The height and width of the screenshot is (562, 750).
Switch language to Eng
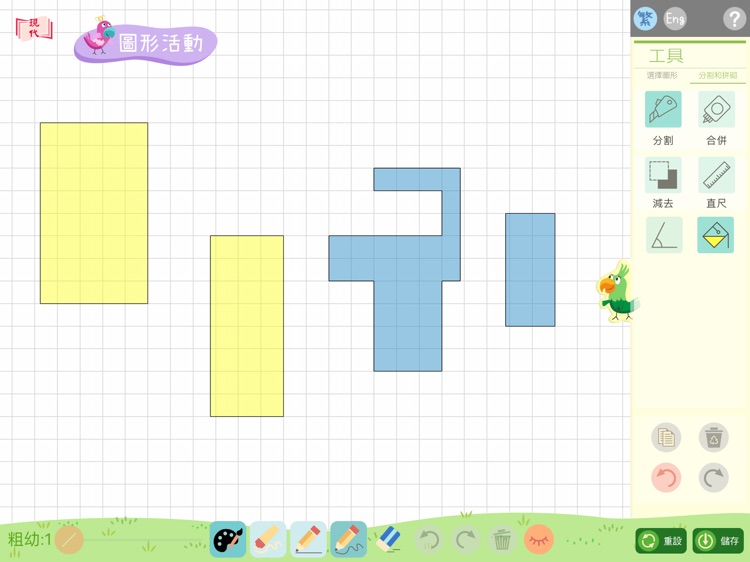[675, 19]
